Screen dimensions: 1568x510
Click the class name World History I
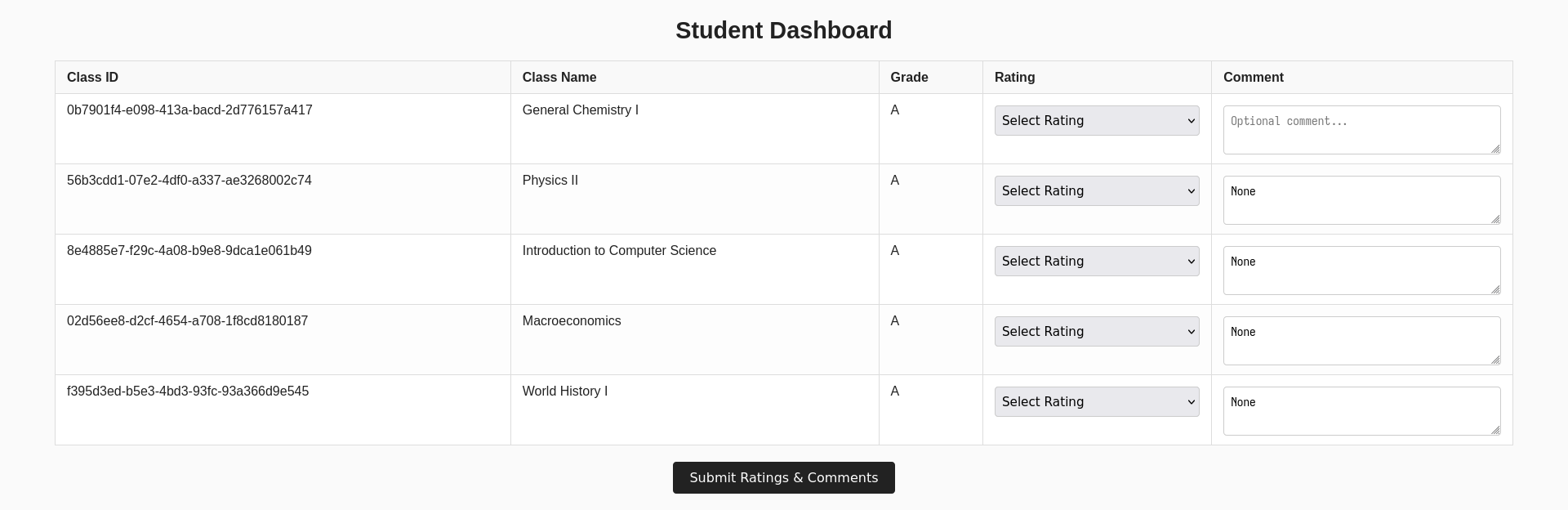(x=565, y=391)
